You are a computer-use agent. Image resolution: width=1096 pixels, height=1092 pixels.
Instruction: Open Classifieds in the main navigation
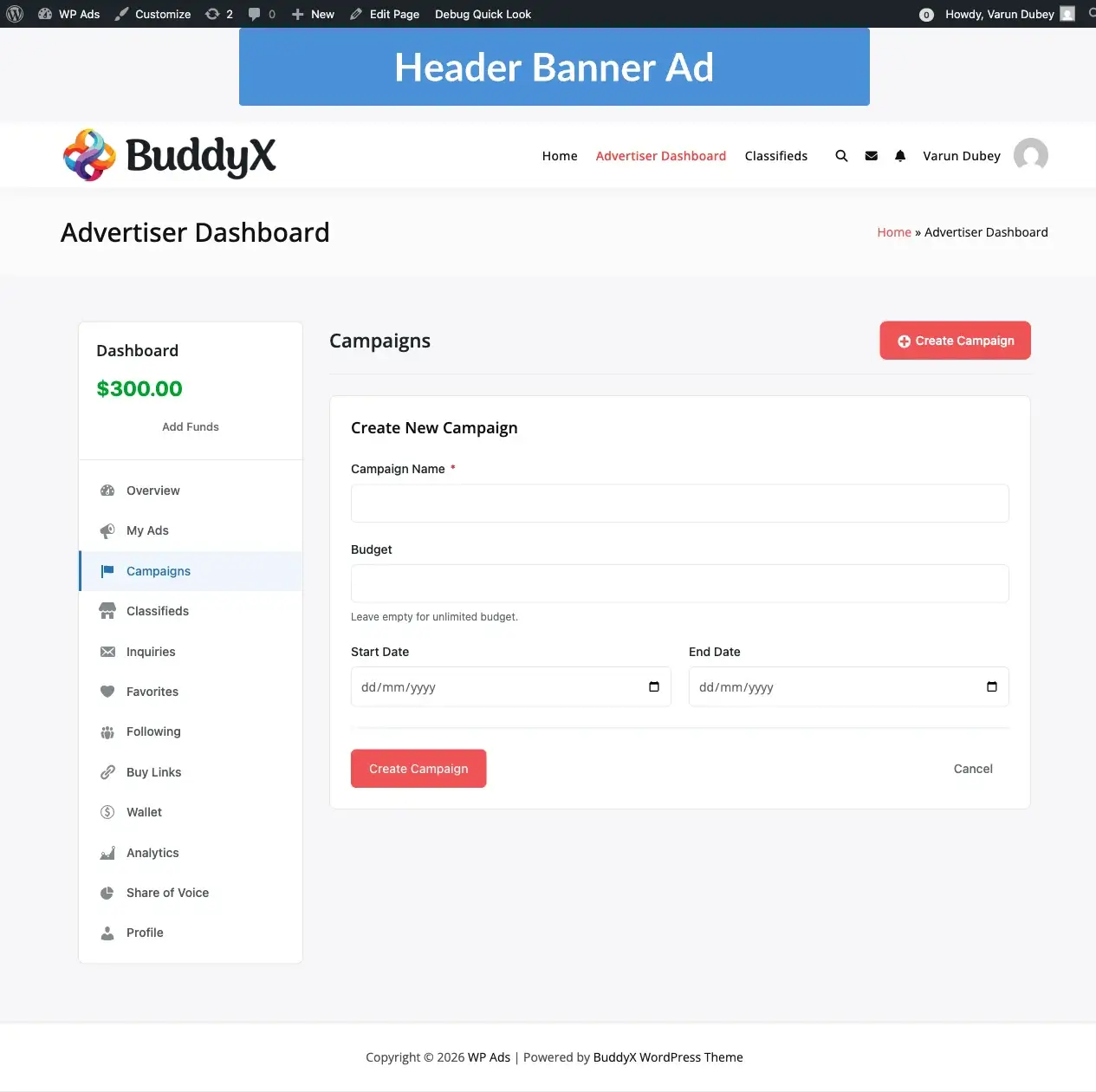pos(776,156)
